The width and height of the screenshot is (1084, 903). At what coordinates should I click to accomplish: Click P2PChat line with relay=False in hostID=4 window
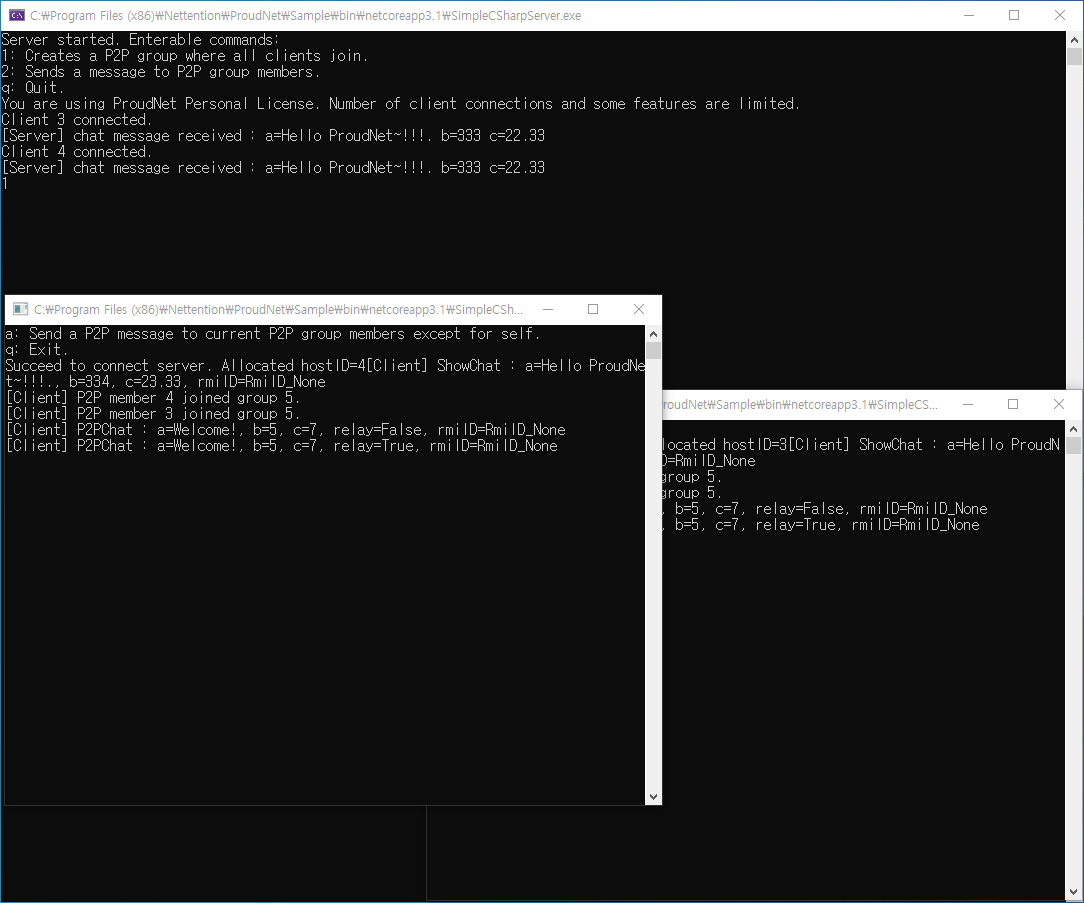286,429
